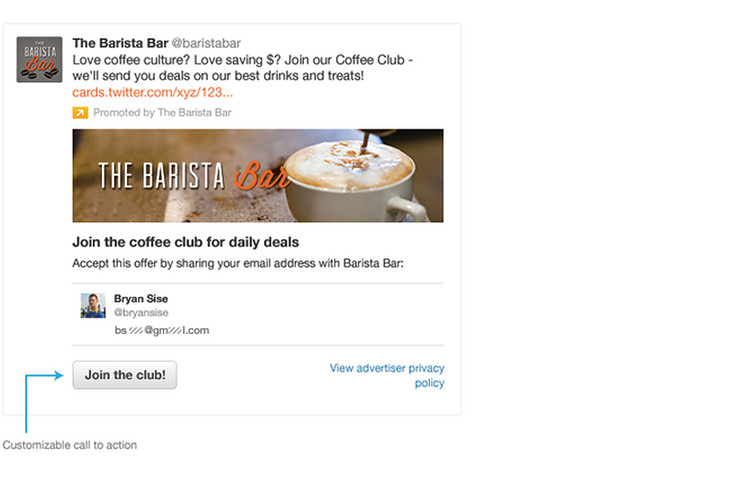Click the @baristabar handle
Image resolution: width=749 pixels, height=499 pixels.
pos(206,43)
